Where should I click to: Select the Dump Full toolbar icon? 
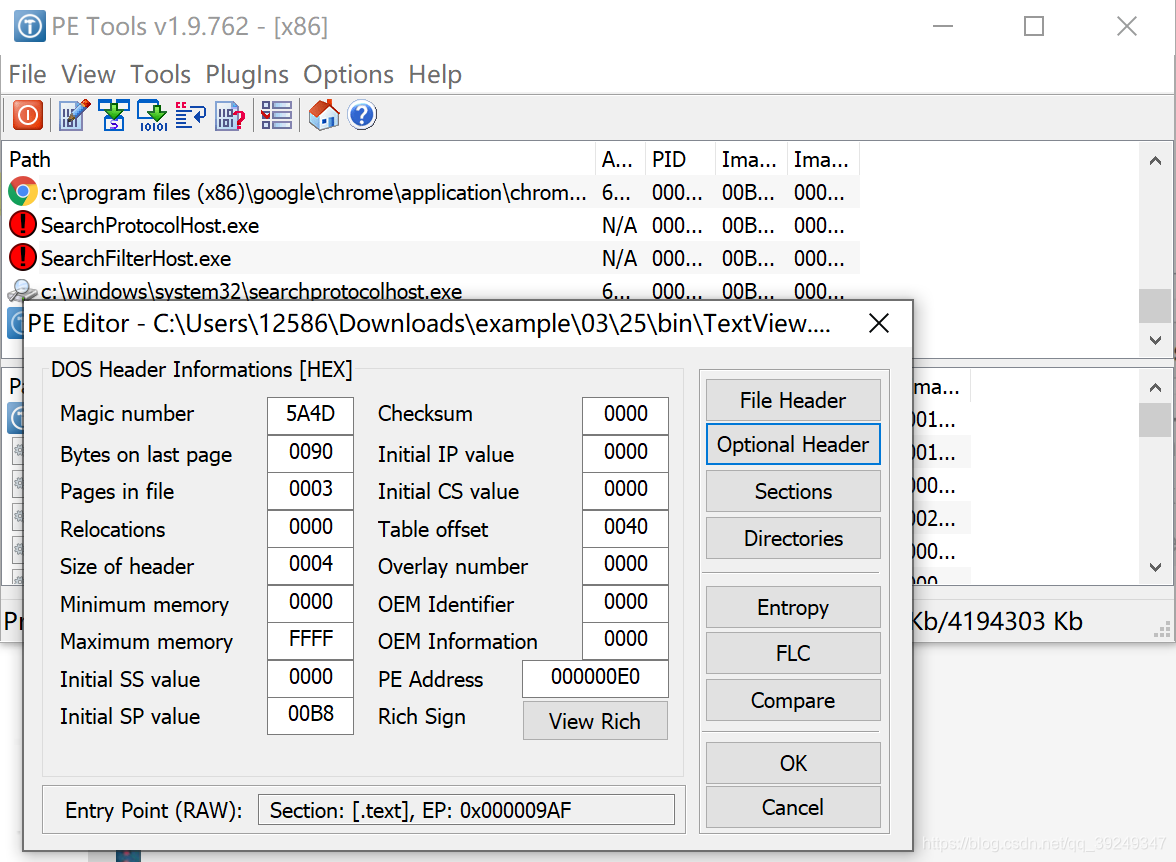coord(113,115)
